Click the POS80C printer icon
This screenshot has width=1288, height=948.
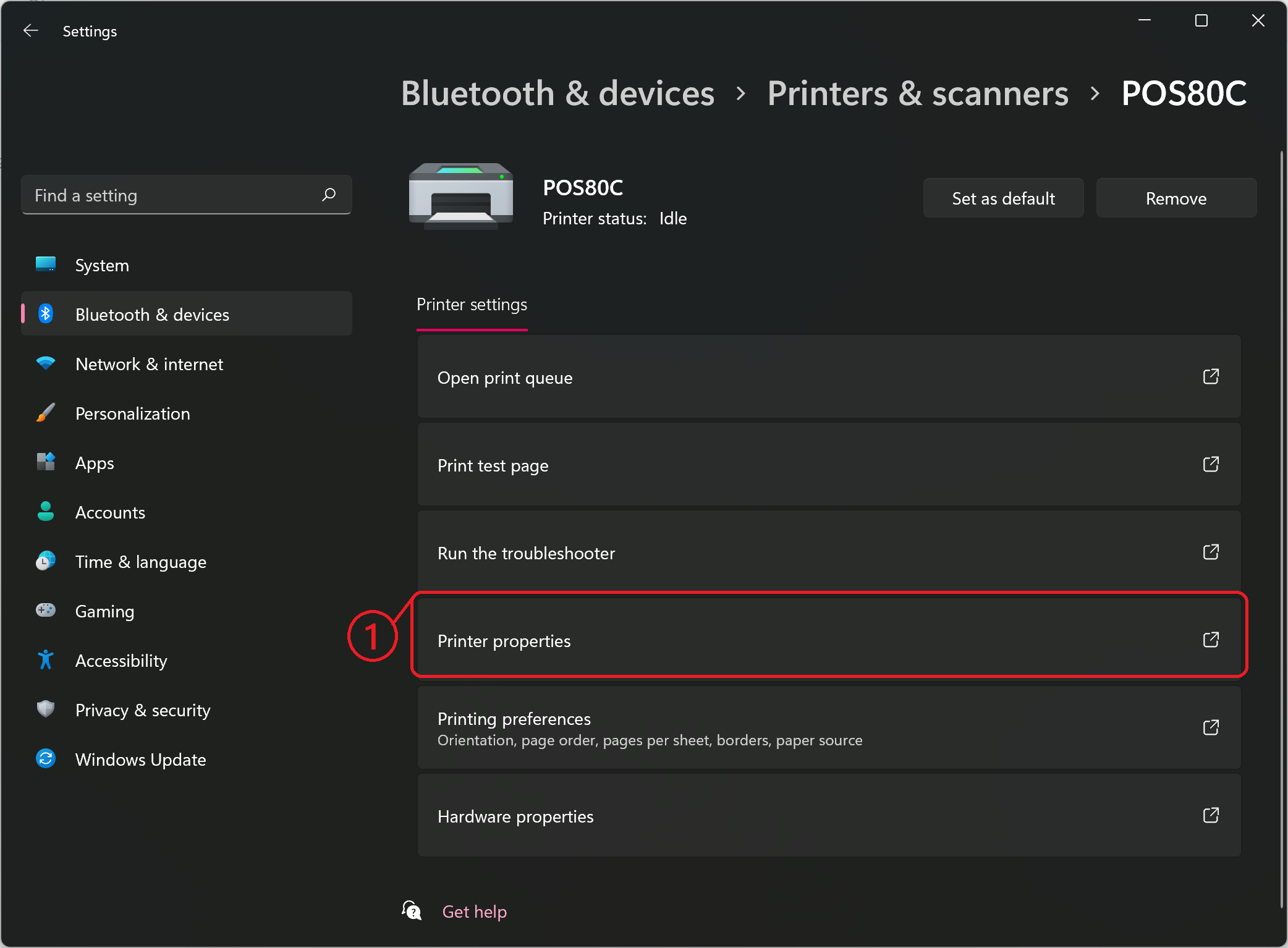pos(461,196)
